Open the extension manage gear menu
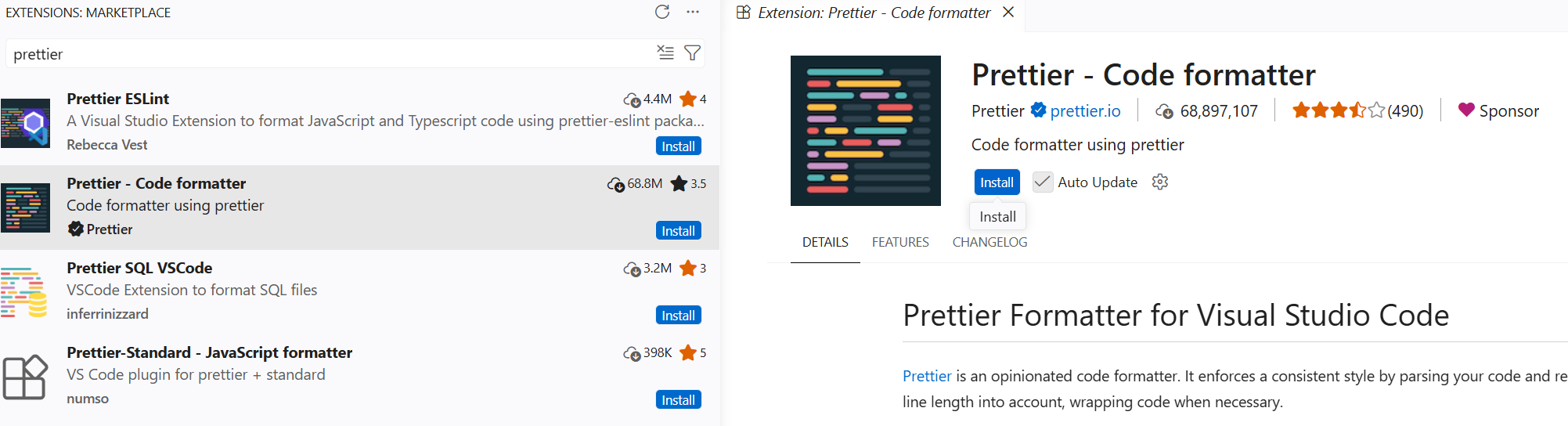This screenshot has width=1568, height=426. click(1160, 182)
